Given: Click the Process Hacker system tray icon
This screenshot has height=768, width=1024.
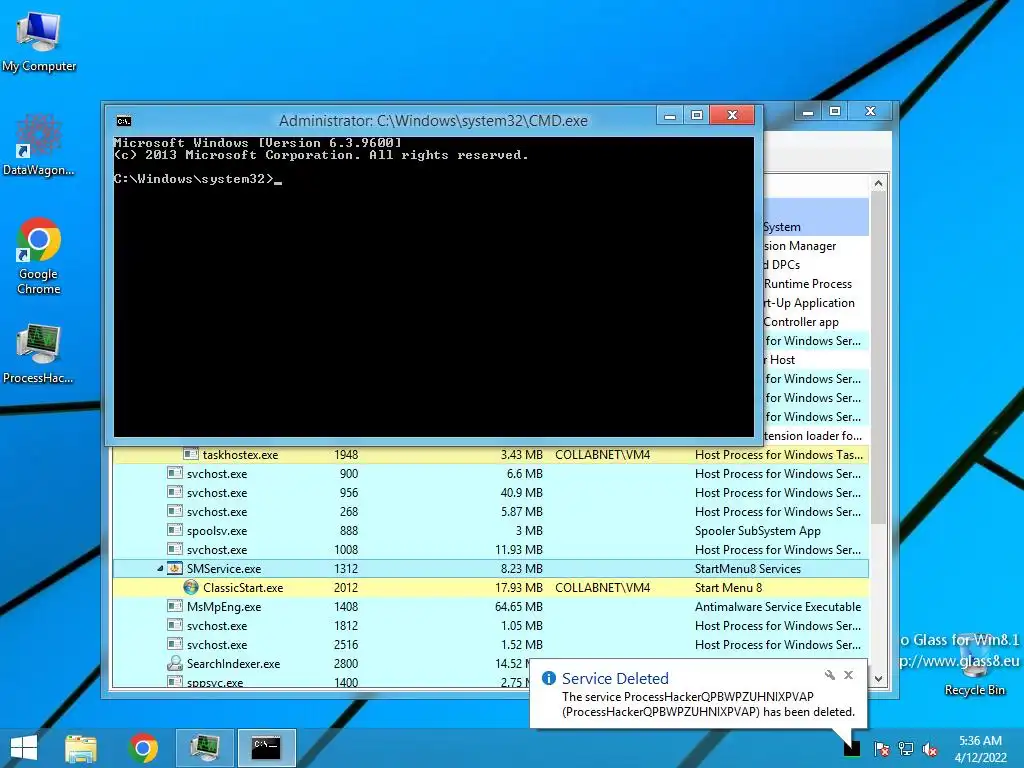Looking at the screenshot, I should [852, 748].
